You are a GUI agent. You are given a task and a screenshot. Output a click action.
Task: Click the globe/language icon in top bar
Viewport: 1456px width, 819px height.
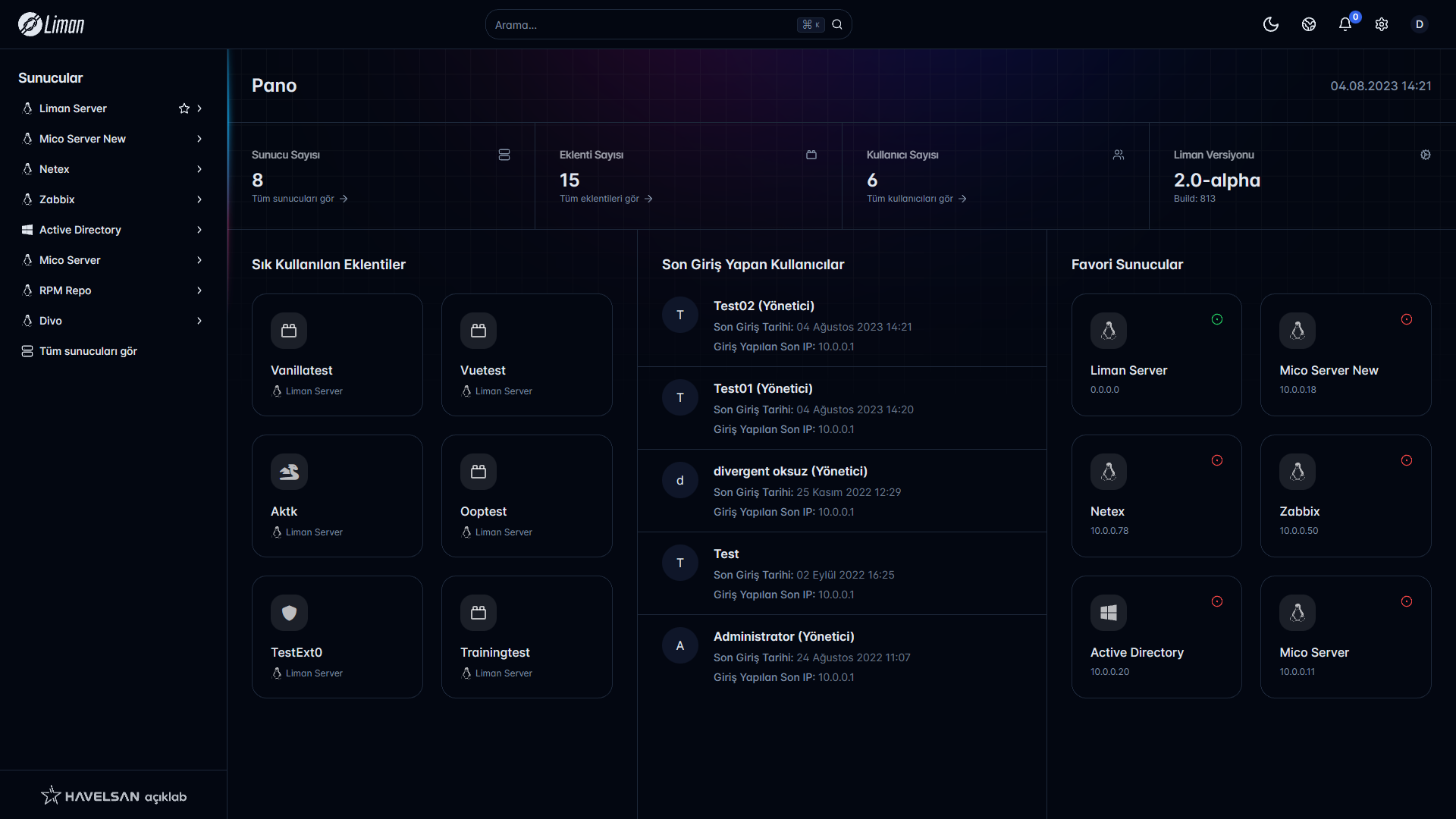tap(1308, 24)
